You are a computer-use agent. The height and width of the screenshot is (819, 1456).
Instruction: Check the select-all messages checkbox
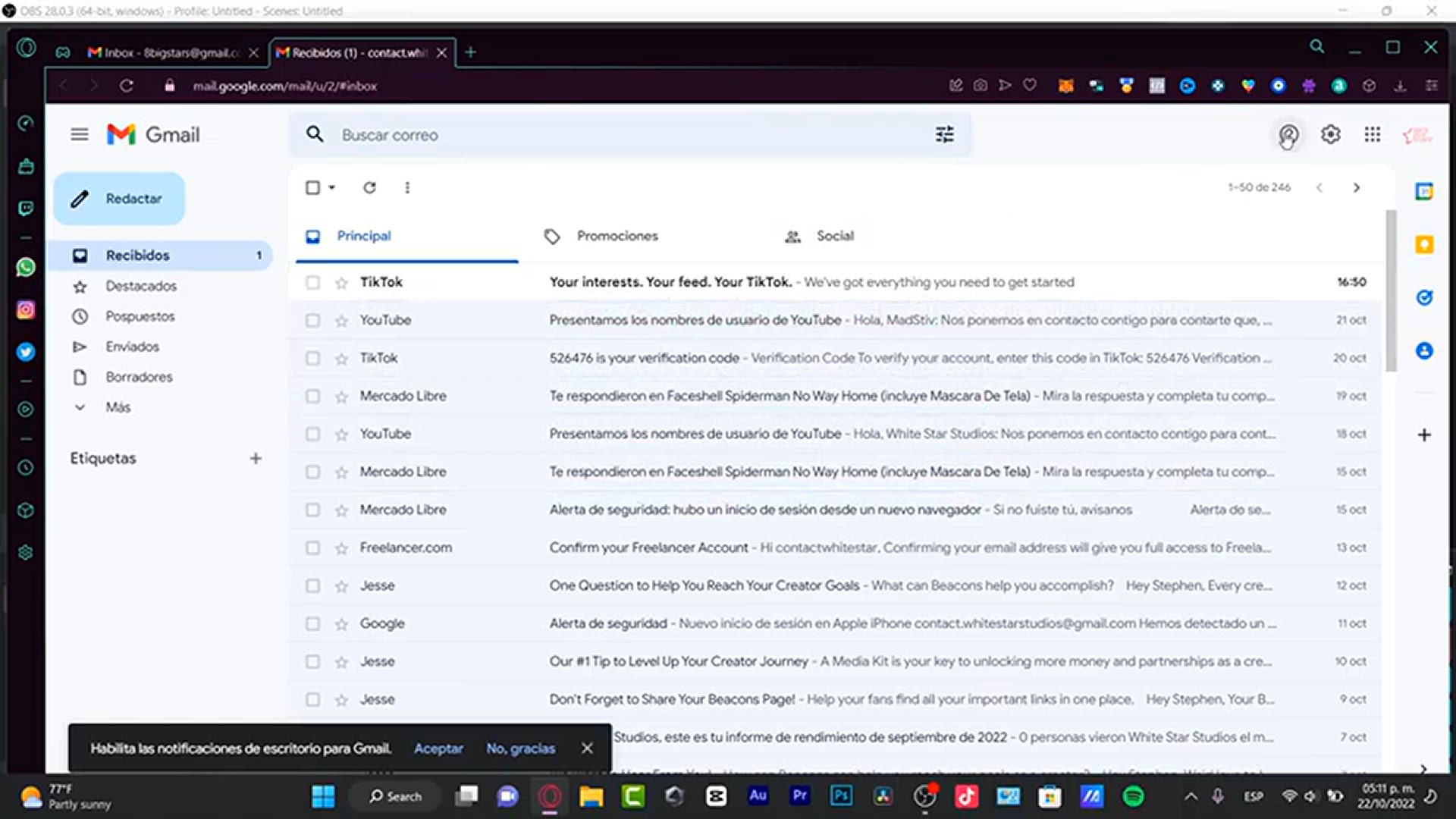pyautogui.click(x=312, y=187)
